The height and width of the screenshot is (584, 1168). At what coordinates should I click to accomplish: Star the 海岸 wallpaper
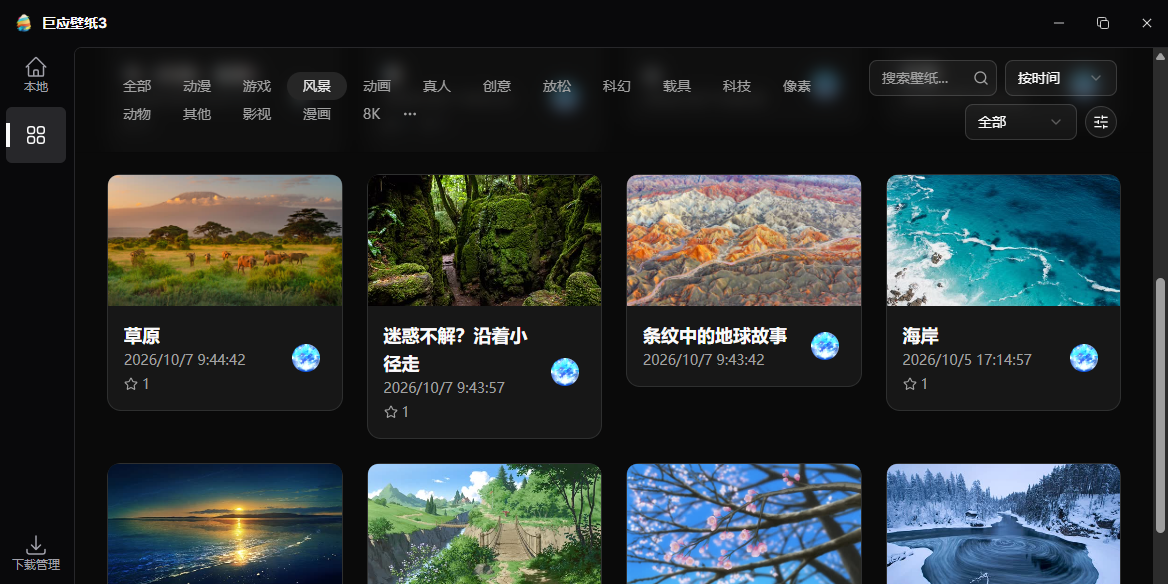(x=910, y=384)
